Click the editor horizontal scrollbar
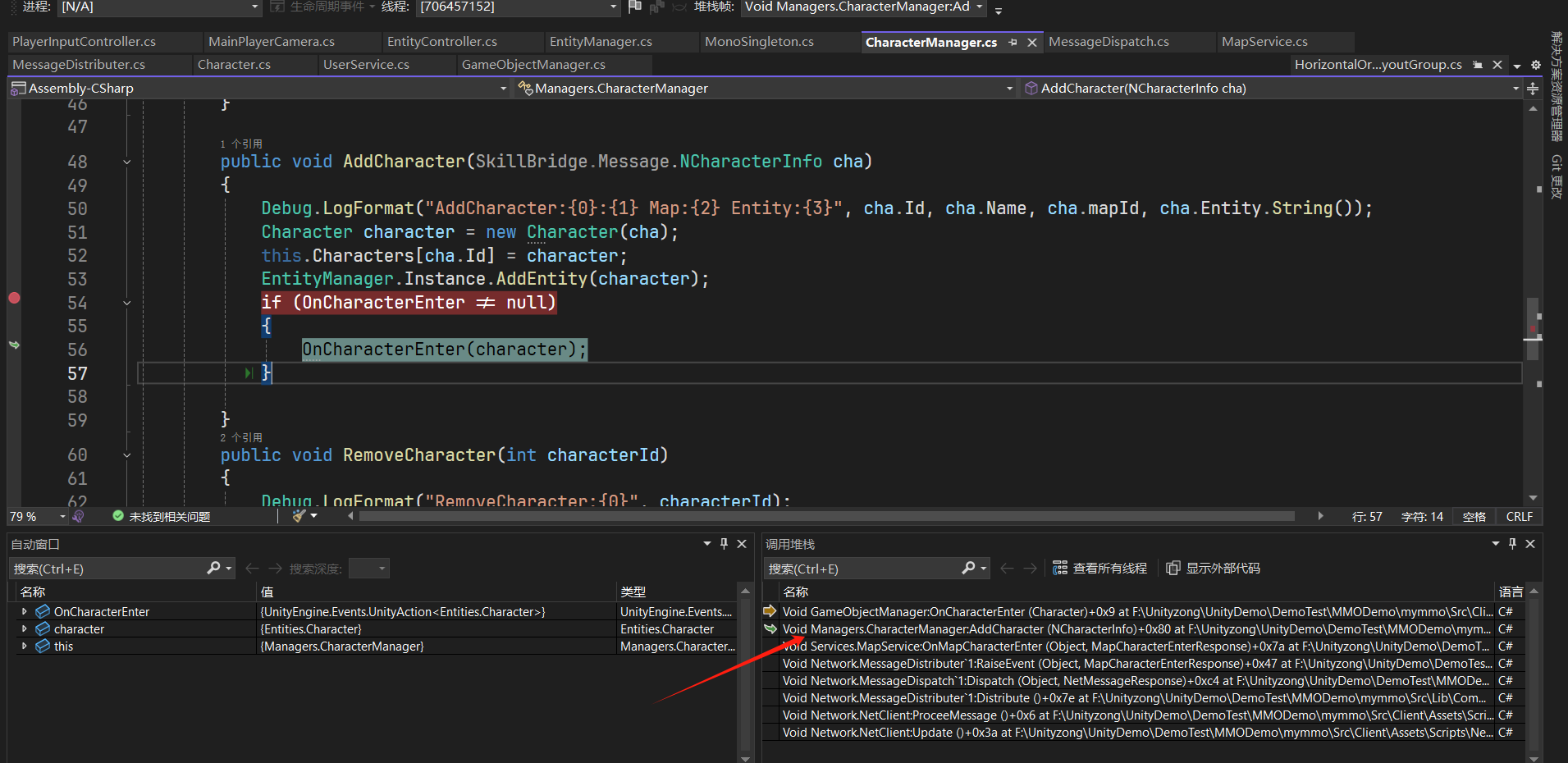Screen dimensions: 1568x763 coord(825,516)
